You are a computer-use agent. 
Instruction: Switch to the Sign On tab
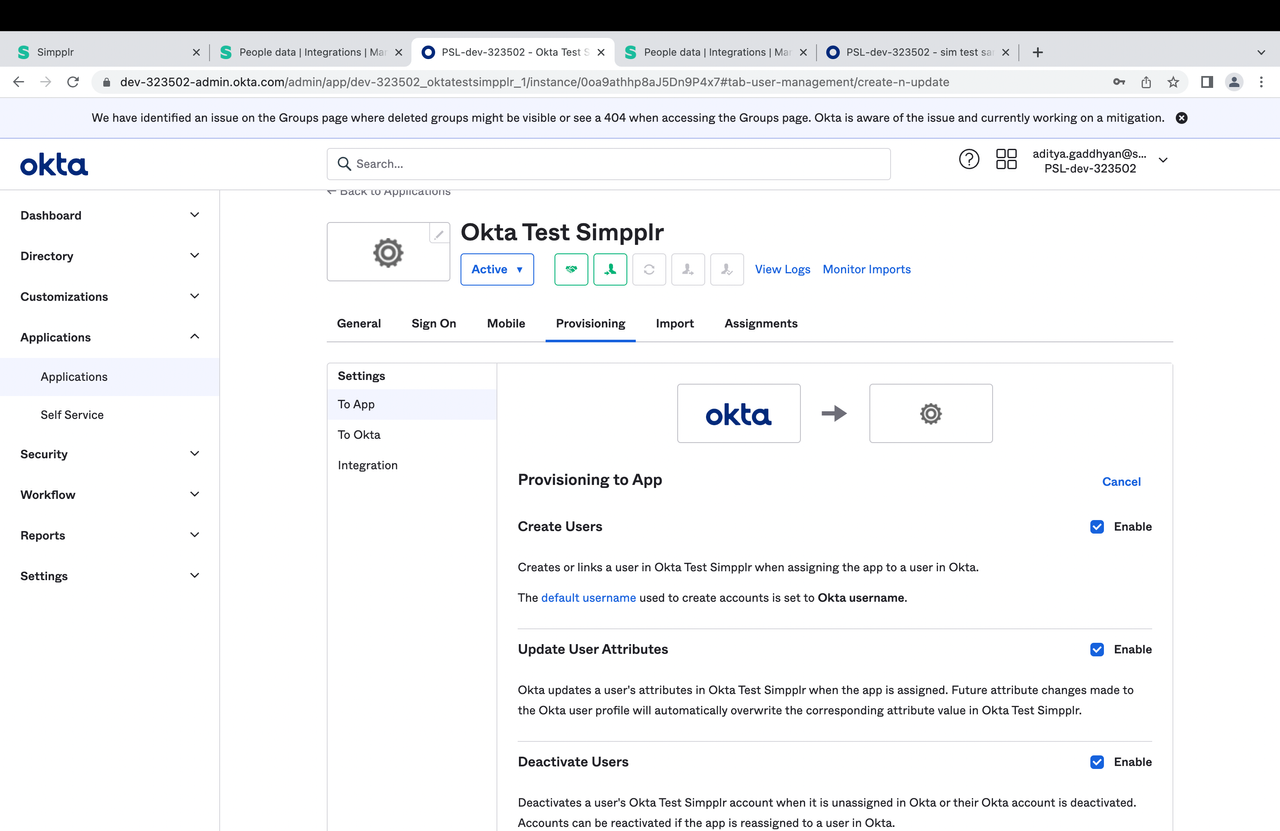click(x=433, y=323)
